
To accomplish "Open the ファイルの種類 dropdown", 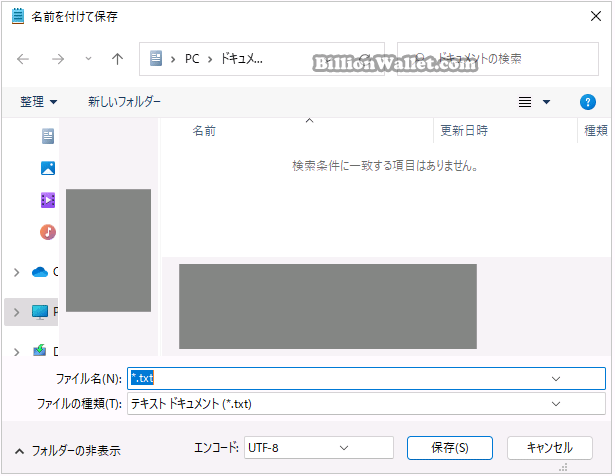I will coord(366,403).
